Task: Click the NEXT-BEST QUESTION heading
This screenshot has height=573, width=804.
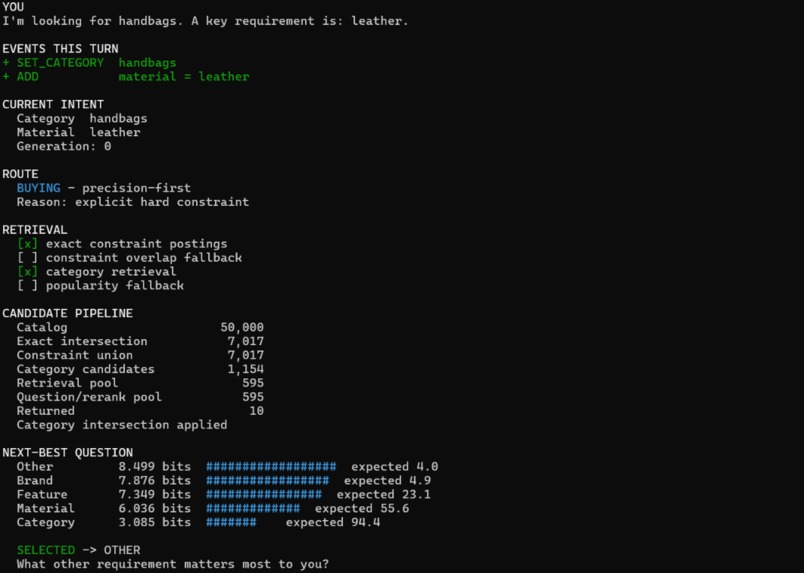Action: pos(68,453)
